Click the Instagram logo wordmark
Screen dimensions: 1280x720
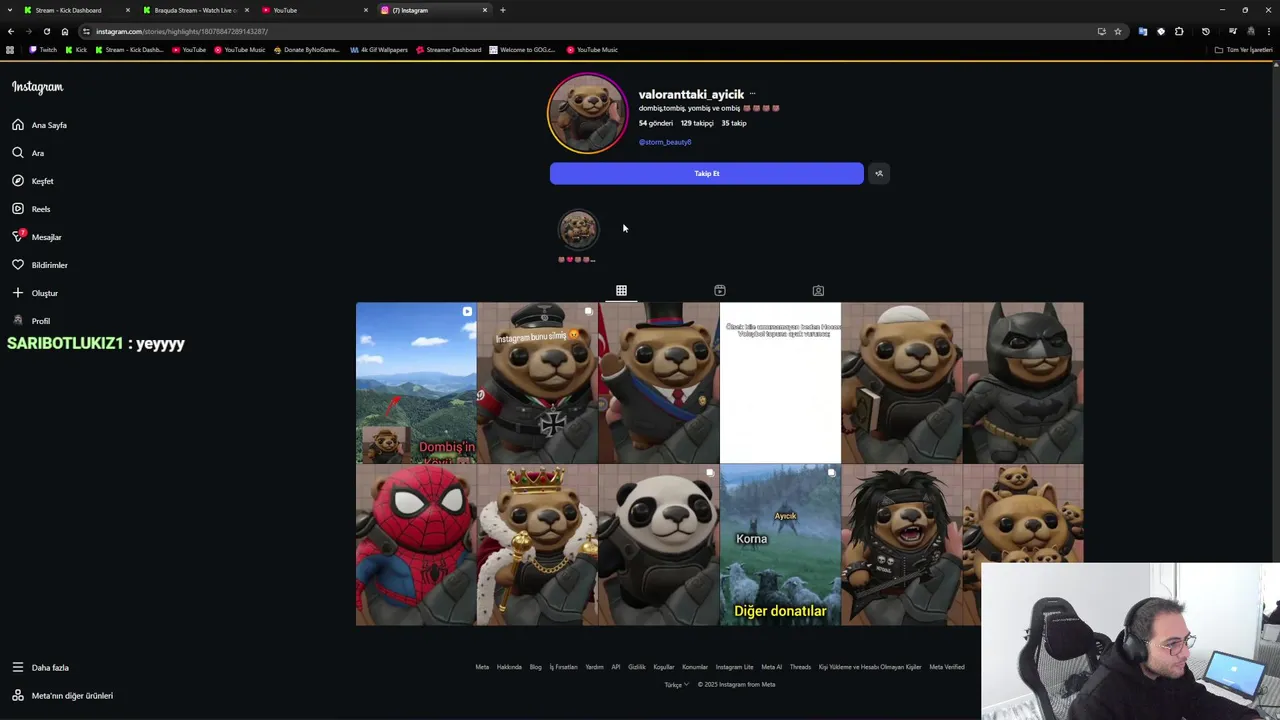pos(37,87)
